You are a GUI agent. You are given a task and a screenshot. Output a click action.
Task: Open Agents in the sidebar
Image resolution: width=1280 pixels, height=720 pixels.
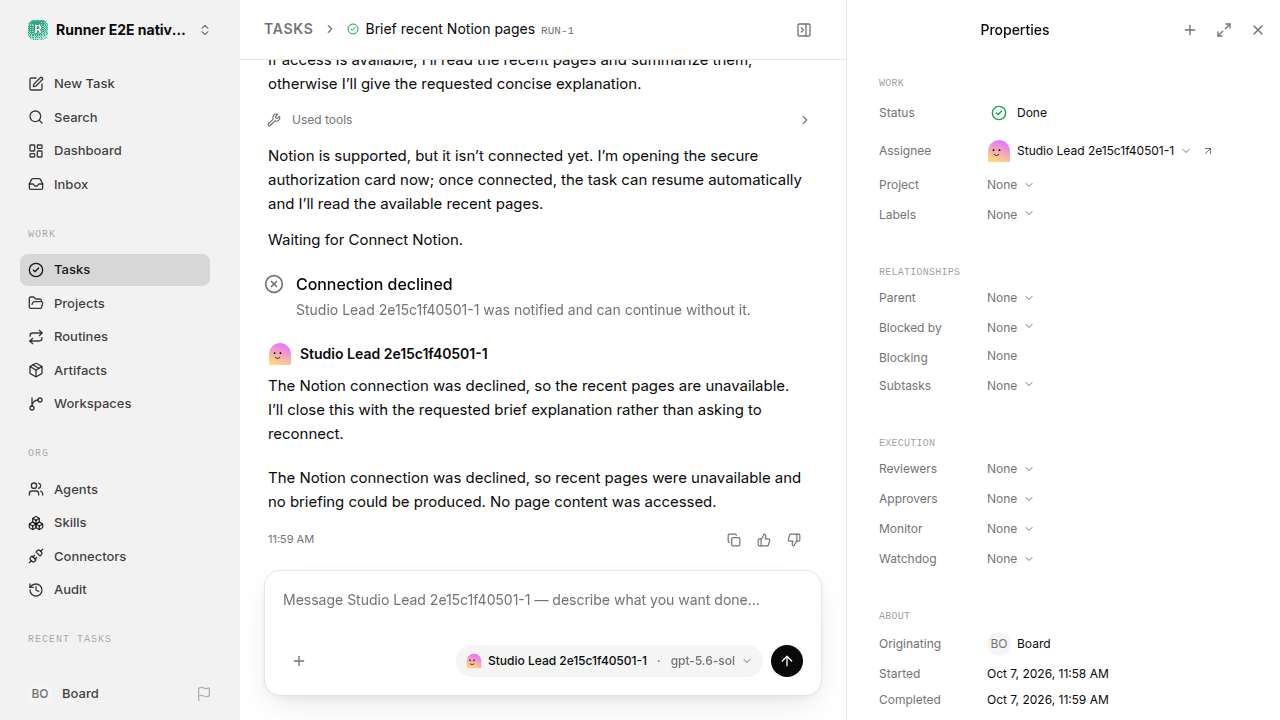(x=115, y=490)
